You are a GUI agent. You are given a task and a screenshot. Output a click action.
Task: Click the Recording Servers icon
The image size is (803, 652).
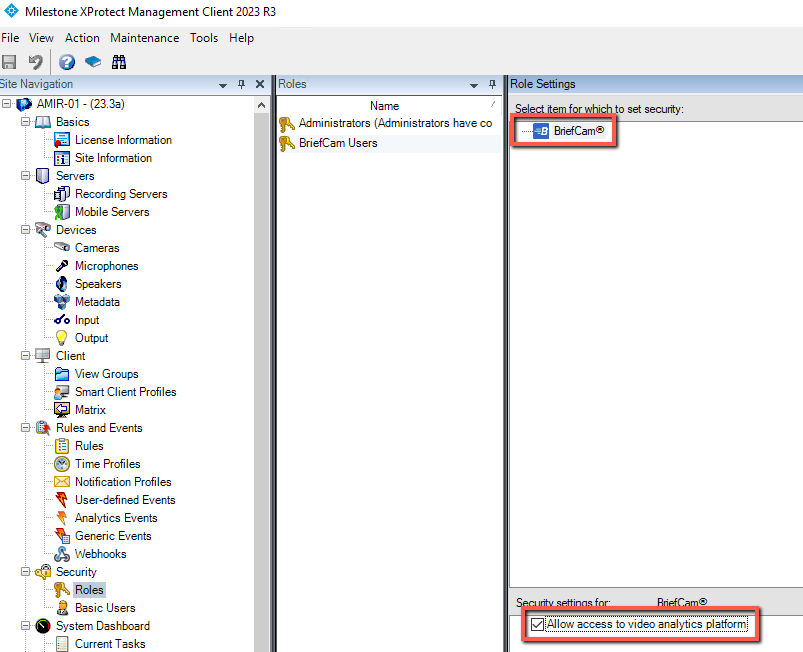[x=62, y=194]
